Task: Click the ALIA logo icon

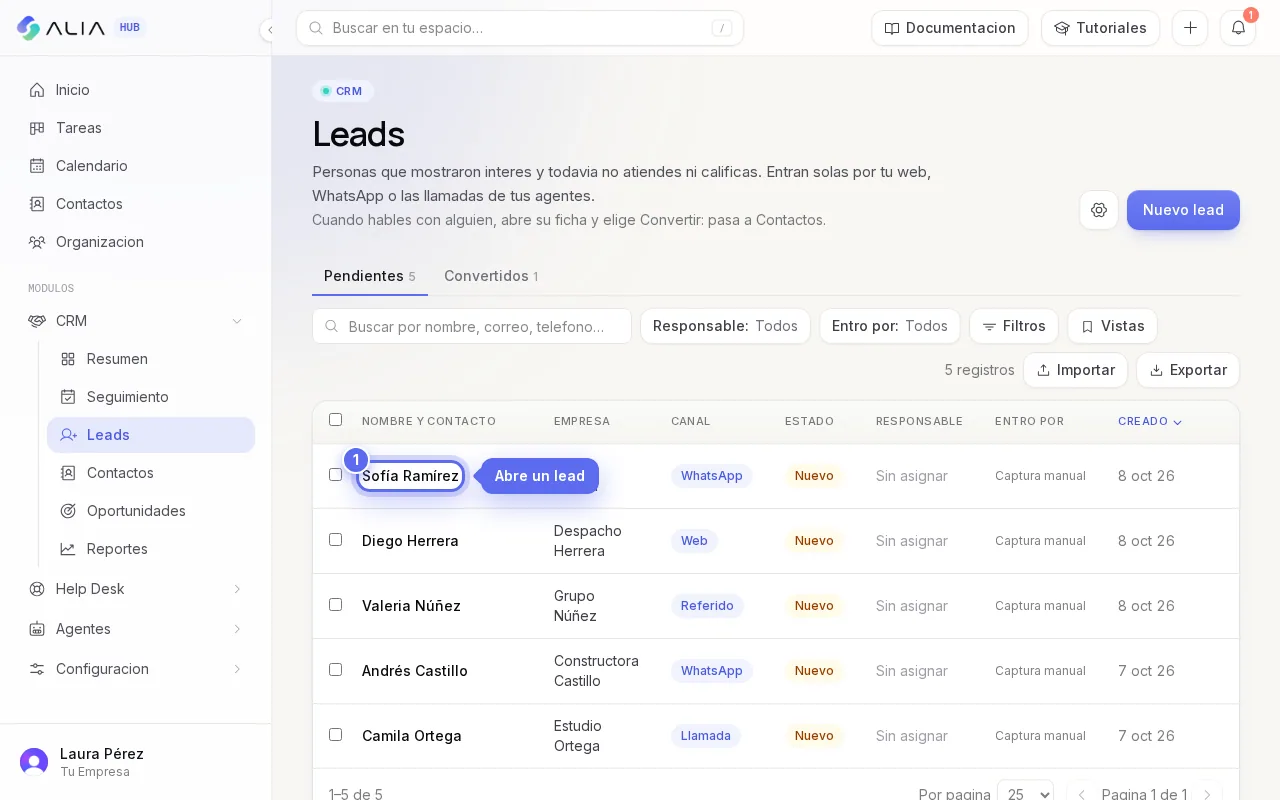Action: point(29,28)
